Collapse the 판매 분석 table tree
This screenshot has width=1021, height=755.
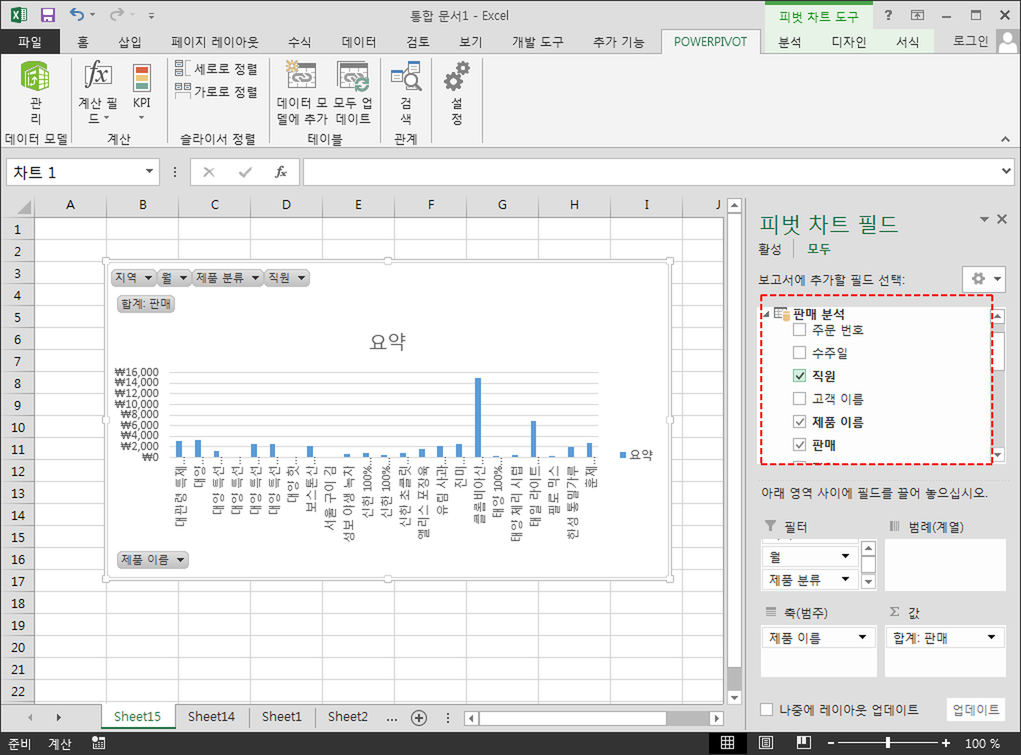[x=766, y=315]
